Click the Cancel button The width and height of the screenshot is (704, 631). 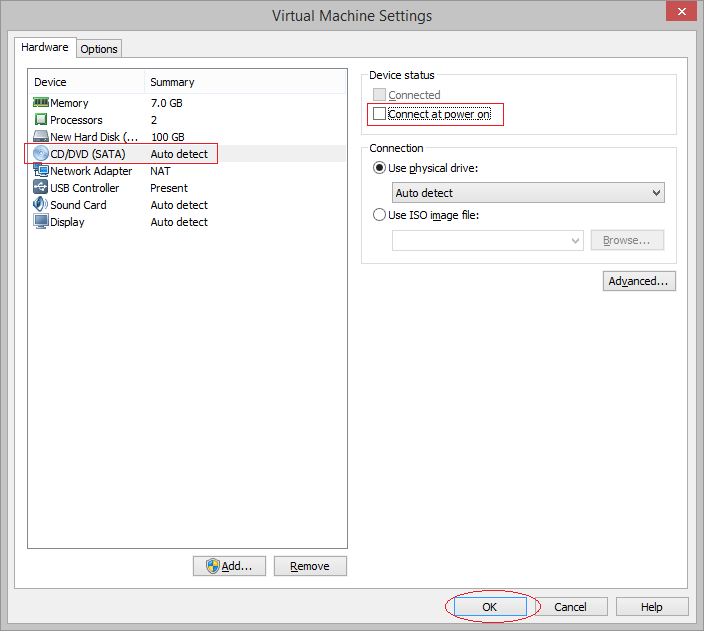pos(570,607)
